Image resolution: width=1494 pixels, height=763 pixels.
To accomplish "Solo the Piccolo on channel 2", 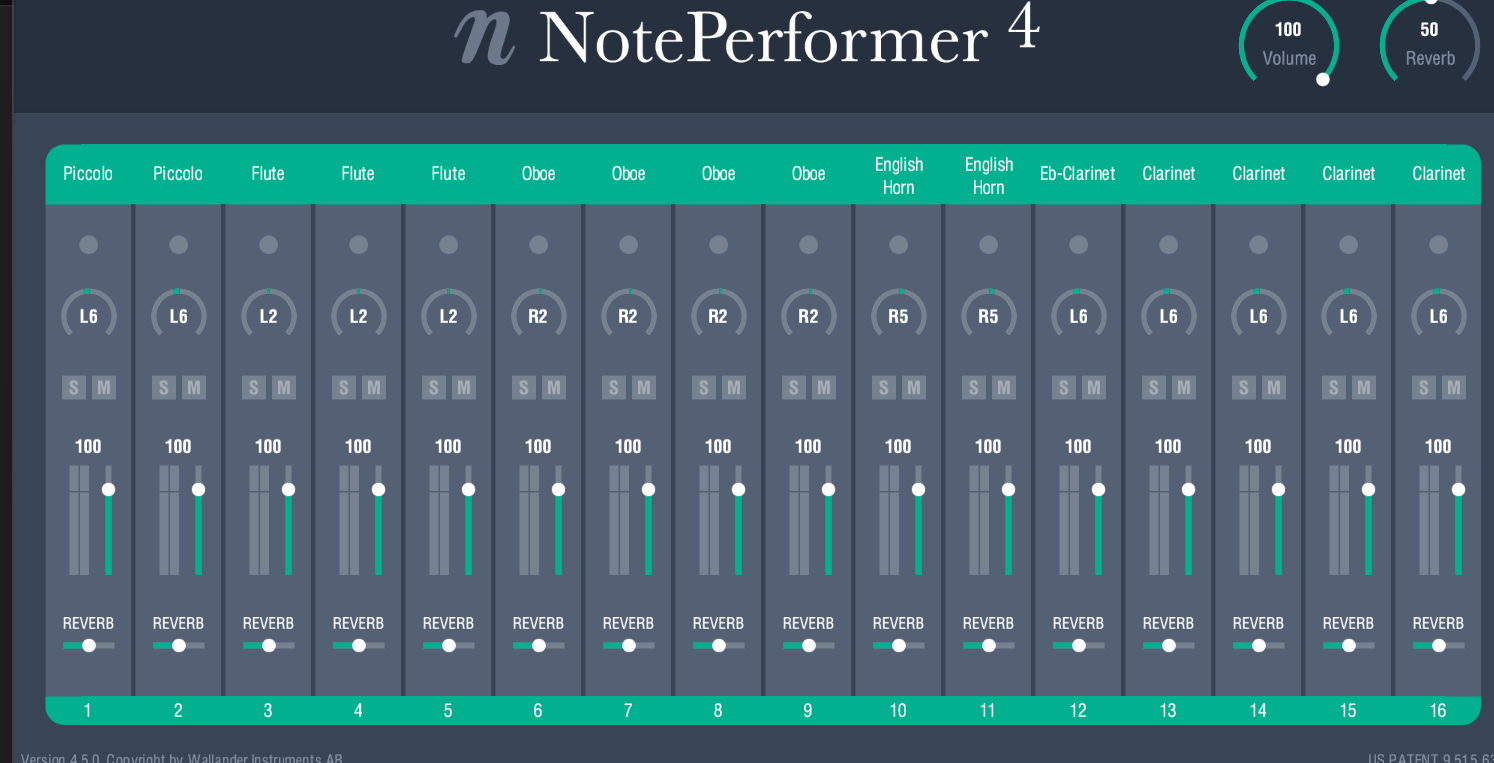I will click(164, 387).
